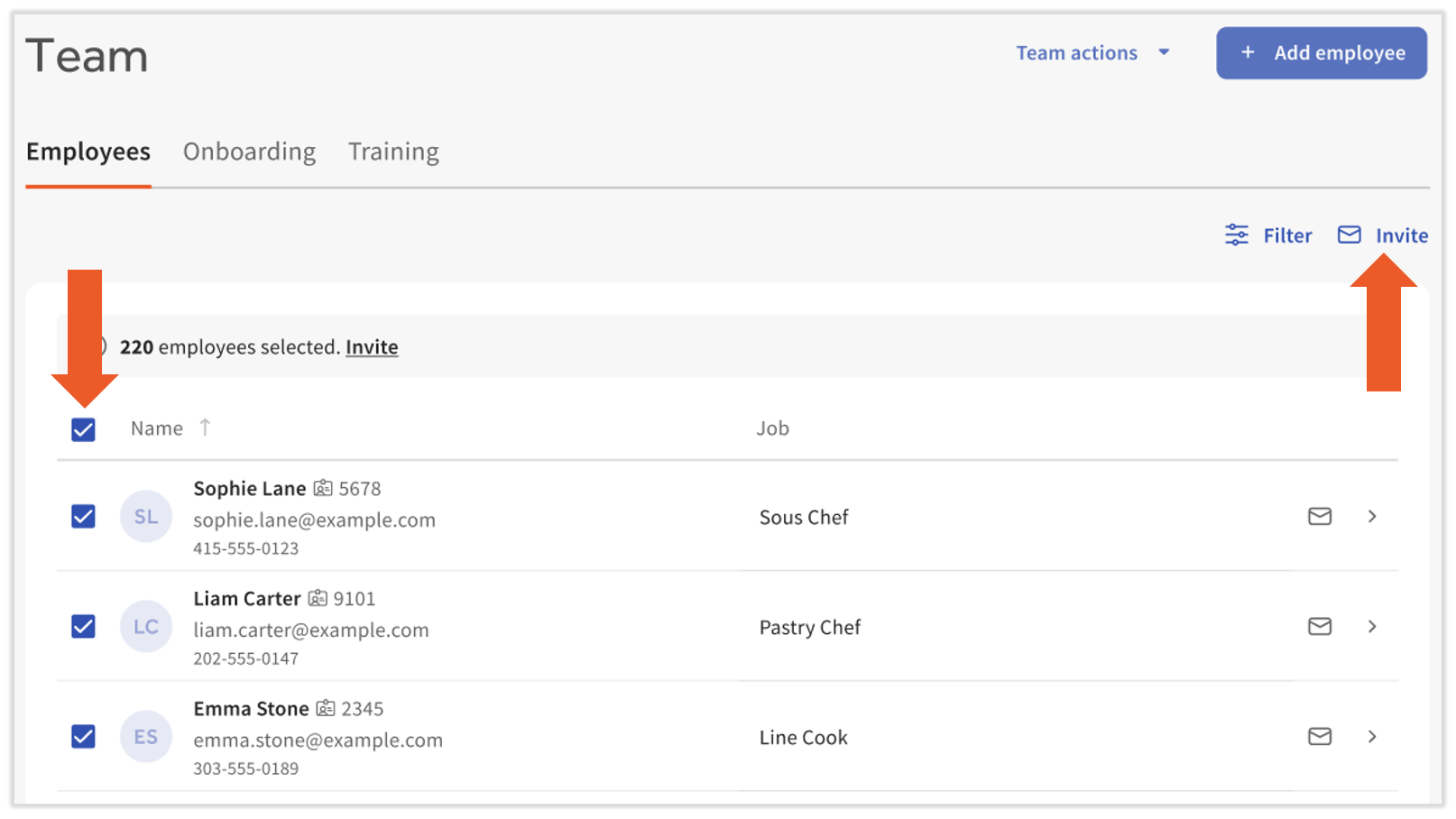1456x819 pixels.
Task: Open the Training tab
Action: (393, 152)
